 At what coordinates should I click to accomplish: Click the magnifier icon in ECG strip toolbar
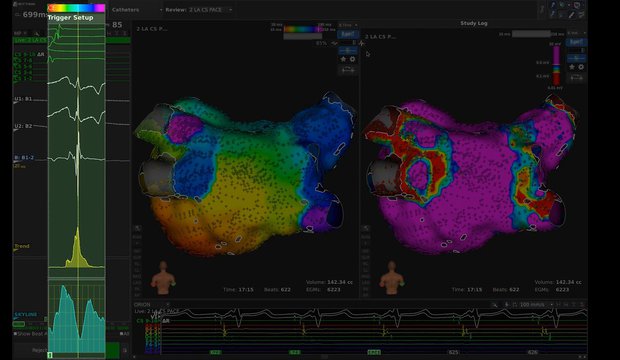point(495,305)
